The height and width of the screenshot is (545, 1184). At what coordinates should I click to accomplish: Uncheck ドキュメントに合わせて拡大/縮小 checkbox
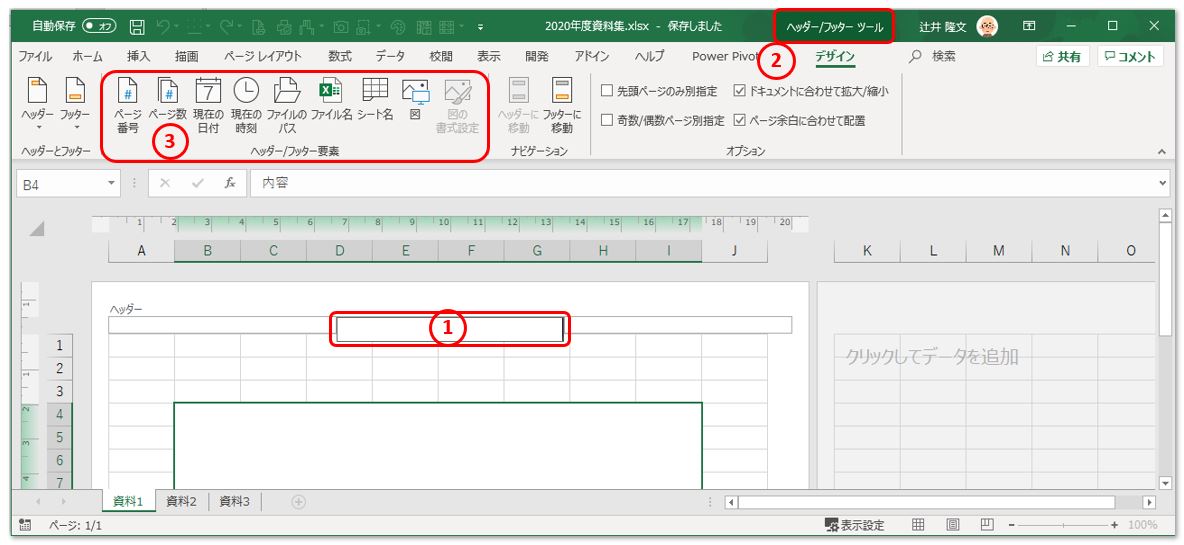tap(739, 91)
